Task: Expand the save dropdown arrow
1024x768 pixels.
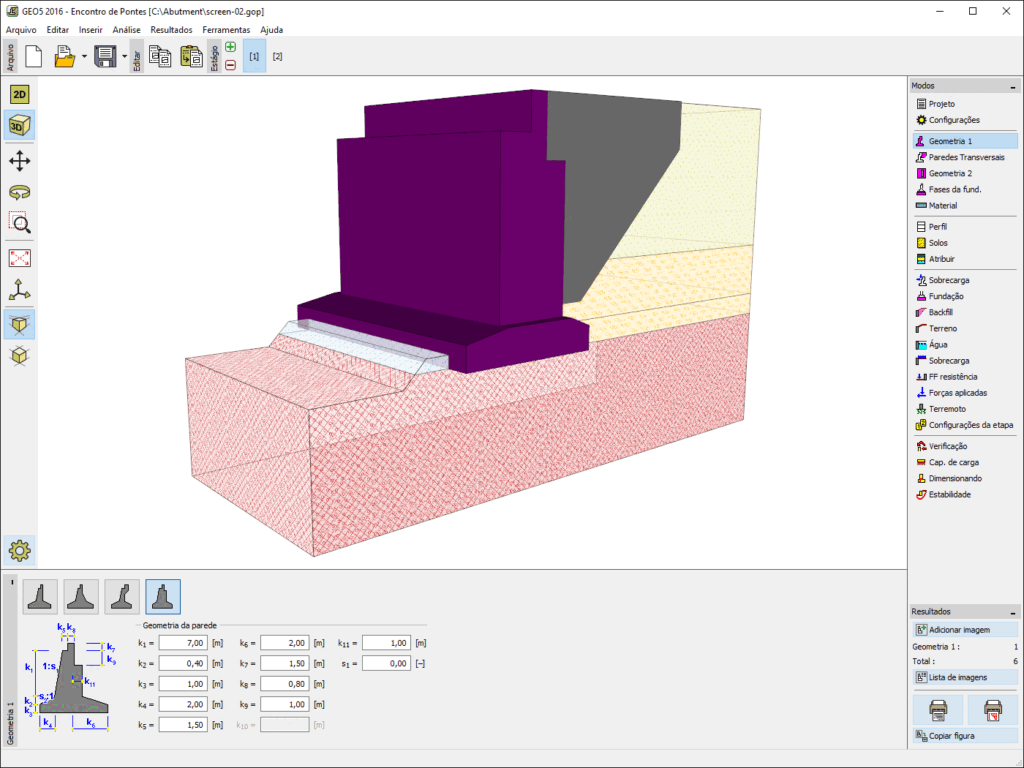Action: (x=124, y=56)
